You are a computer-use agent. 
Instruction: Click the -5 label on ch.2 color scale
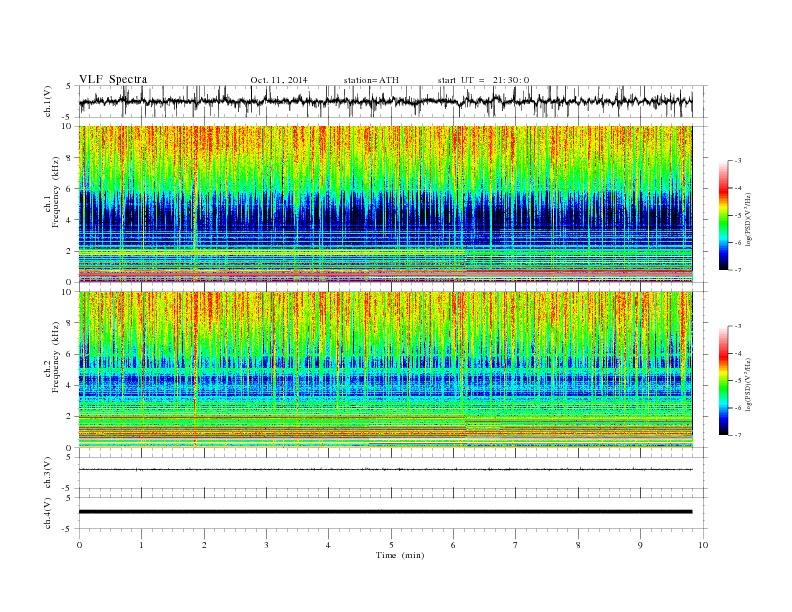tap(738, 380)
